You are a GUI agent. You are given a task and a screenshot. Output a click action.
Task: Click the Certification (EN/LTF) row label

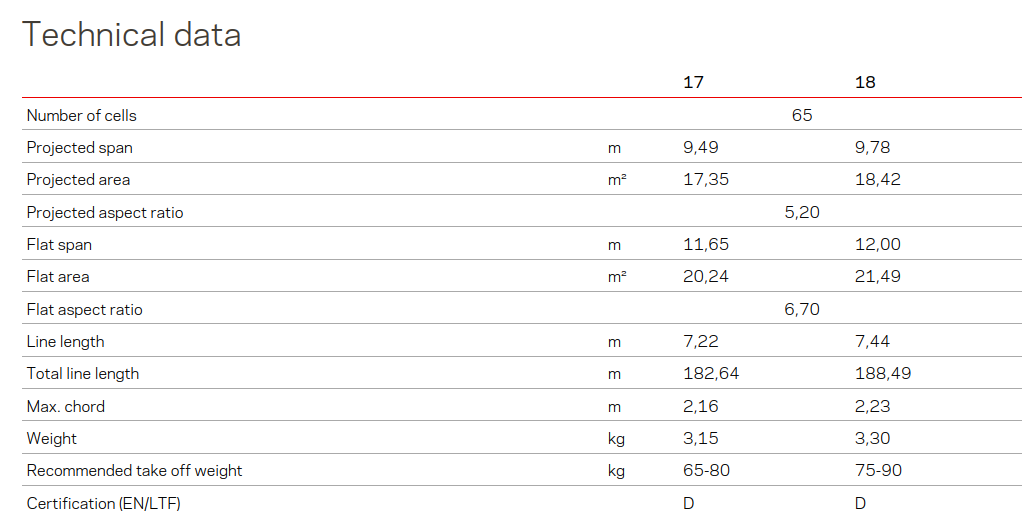(104, 504)
